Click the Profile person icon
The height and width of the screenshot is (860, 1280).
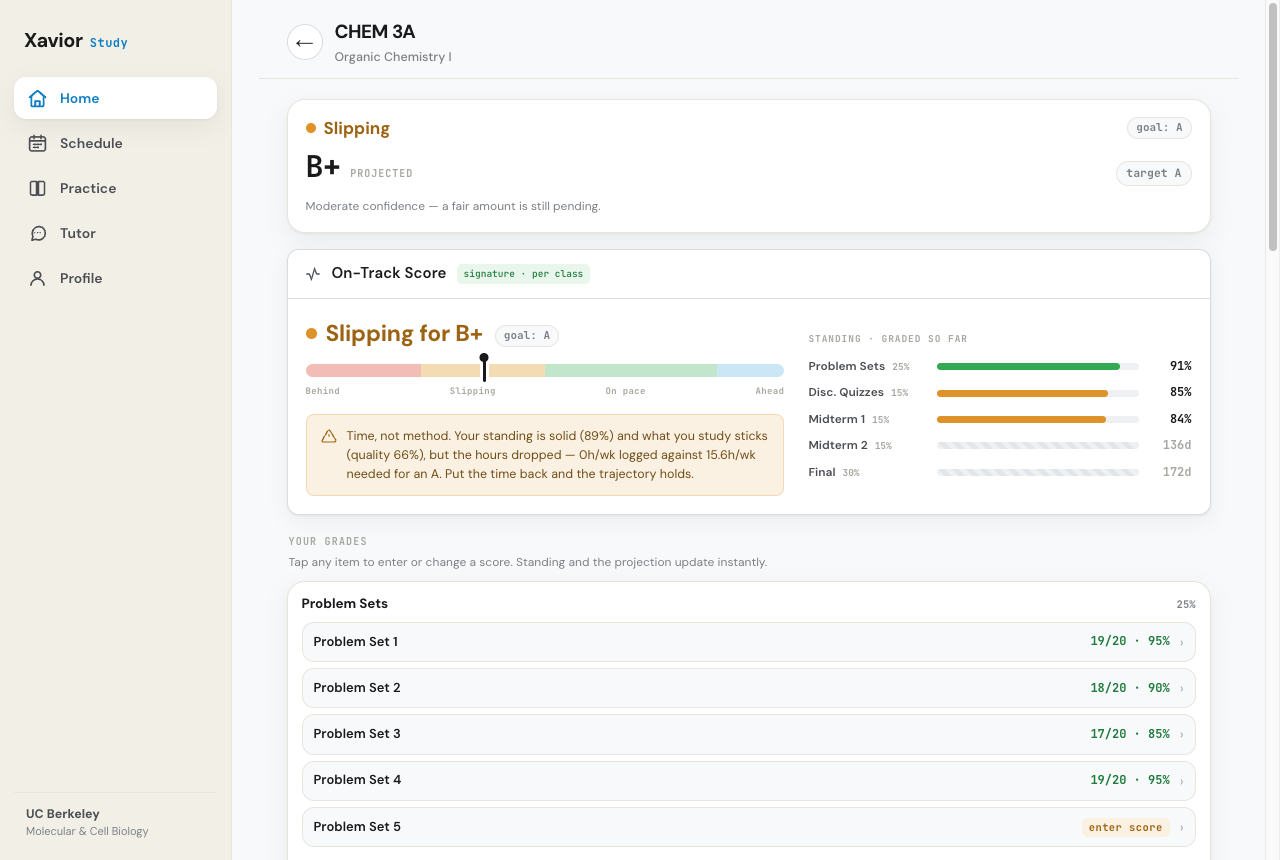pyautogui.click(x=38, y=278)
